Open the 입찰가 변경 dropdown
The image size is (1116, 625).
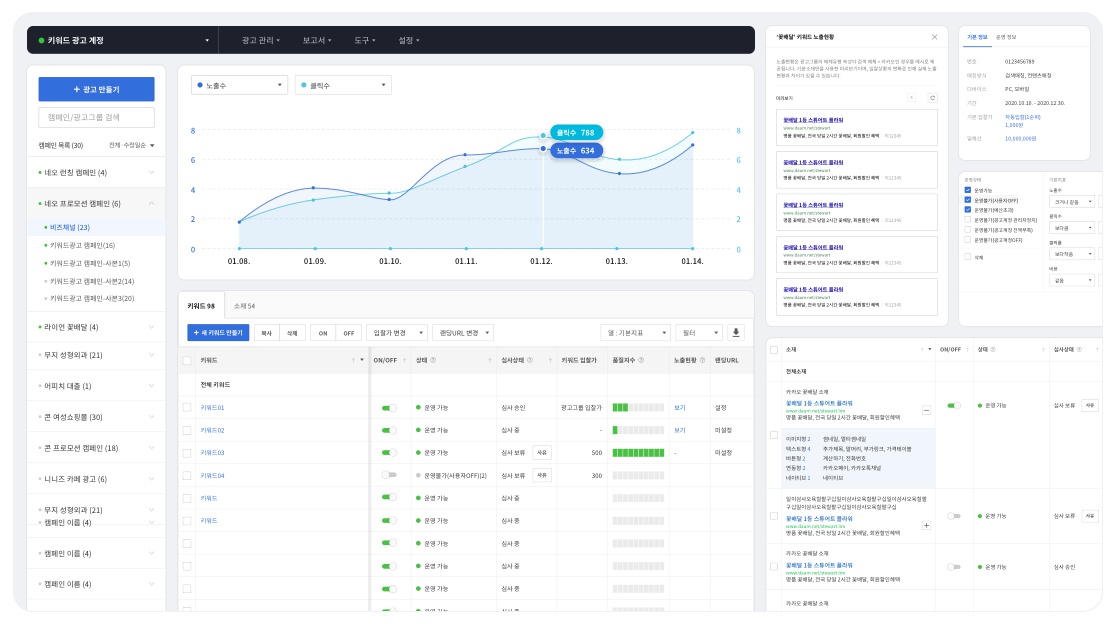pyautogui.click(x=395, y=333)
